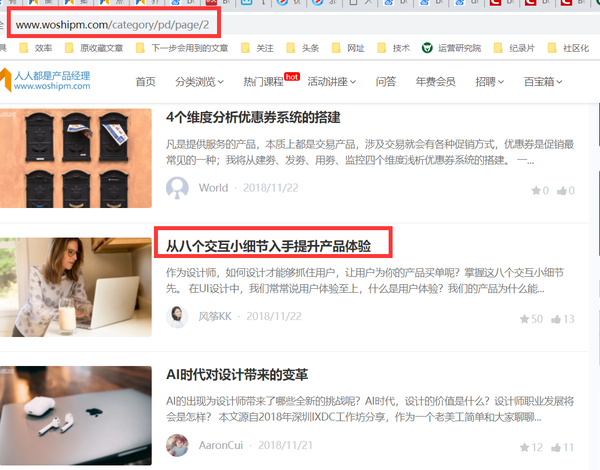The height and width of the screenshot is (470, 600).
Task: Click the woshipm site logo
Action: [45, 80]
